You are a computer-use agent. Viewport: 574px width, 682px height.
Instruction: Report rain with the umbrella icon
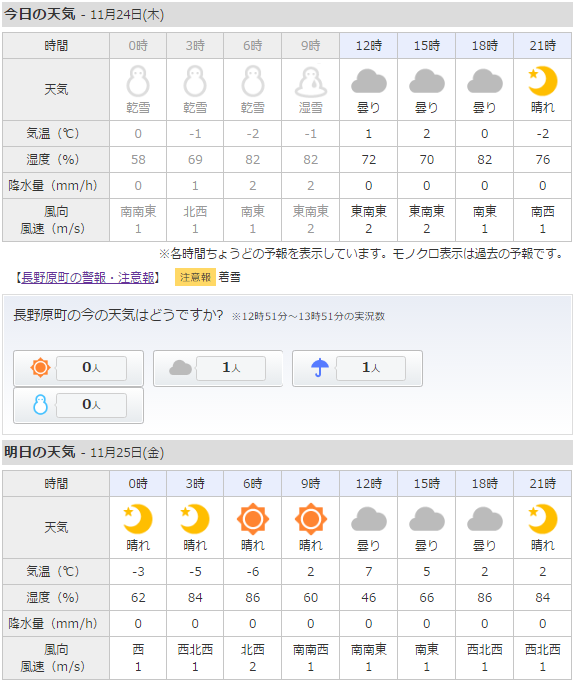320,368
